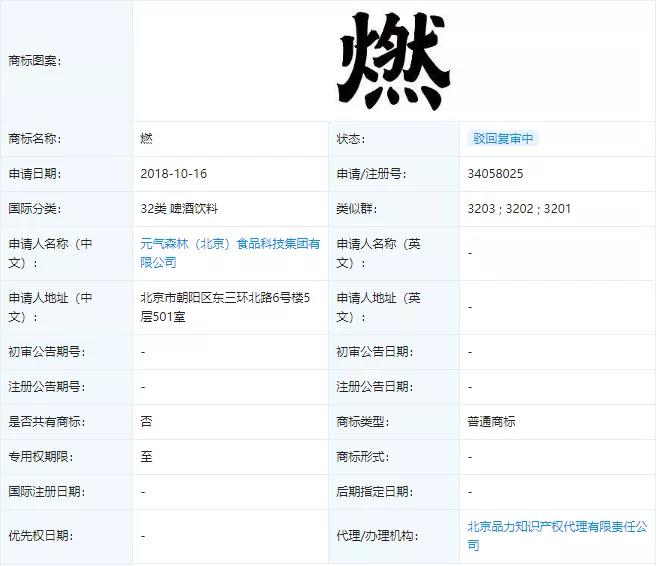Screen dimensions: 656x566
Task: Click the trademark name value 燃
Action: point(146,138)
